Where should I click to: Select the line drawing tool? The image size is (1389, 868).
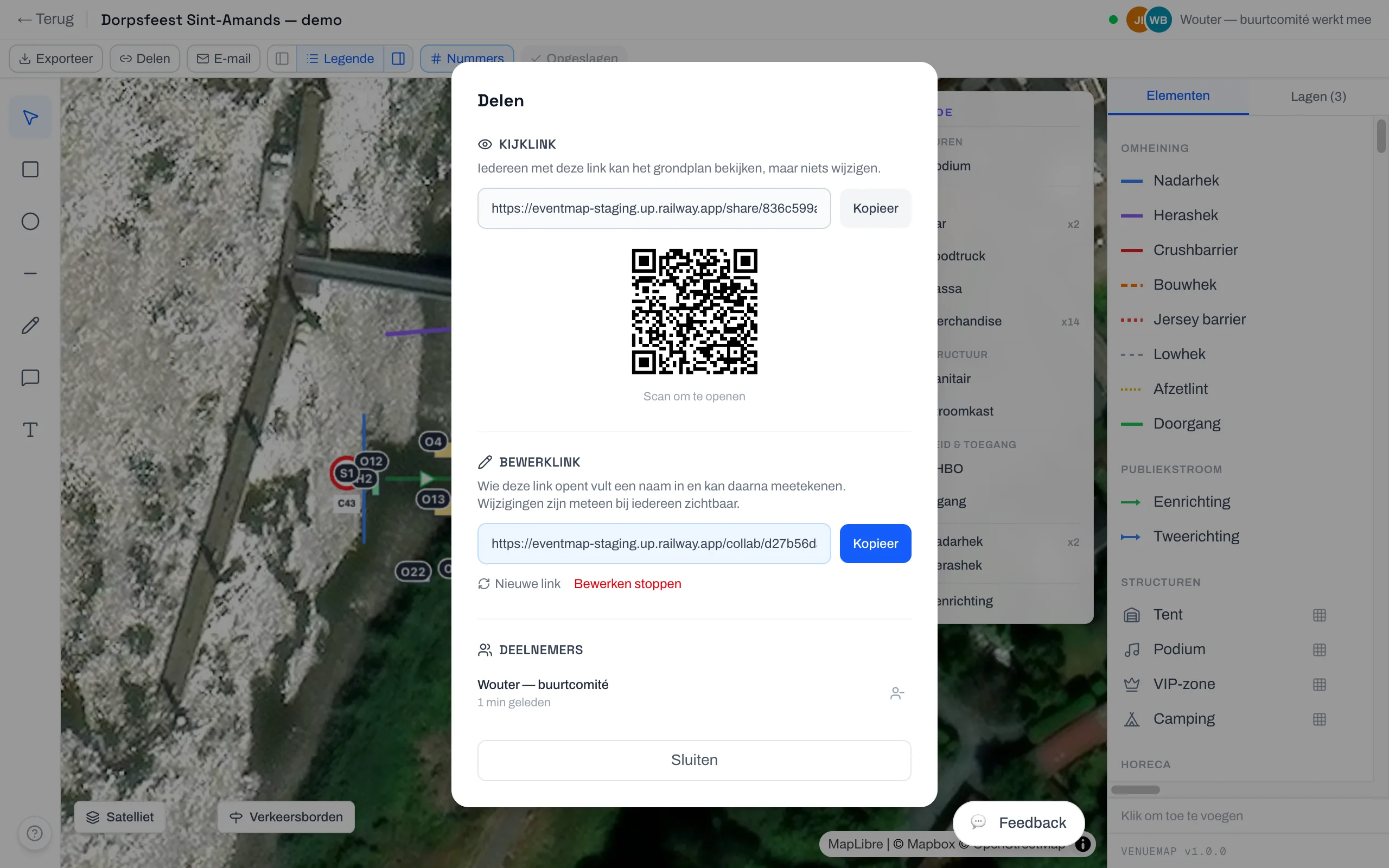pyautogui.click(x=30, y=274)
